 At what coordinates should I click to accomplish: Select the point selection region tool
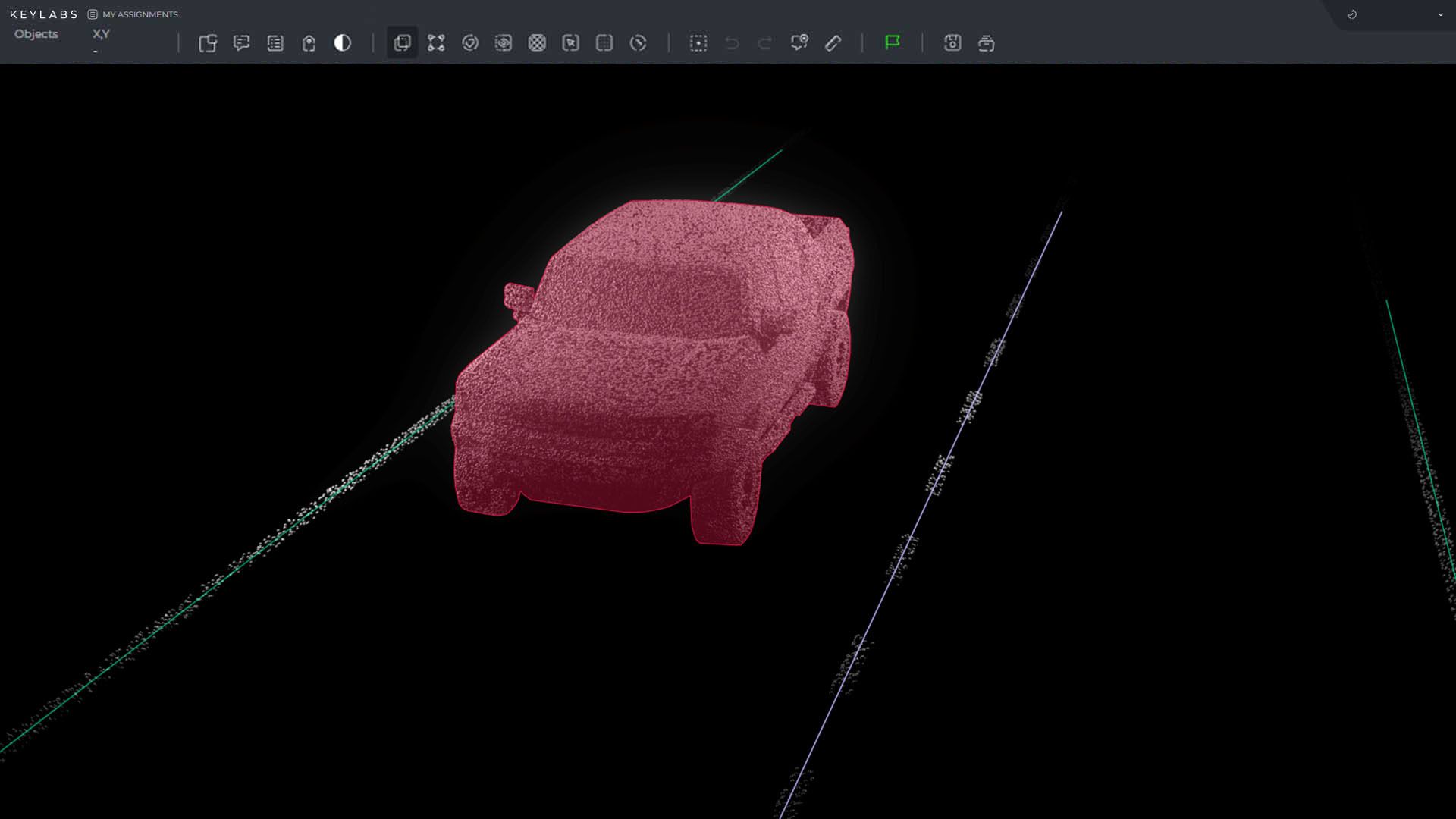698,43
